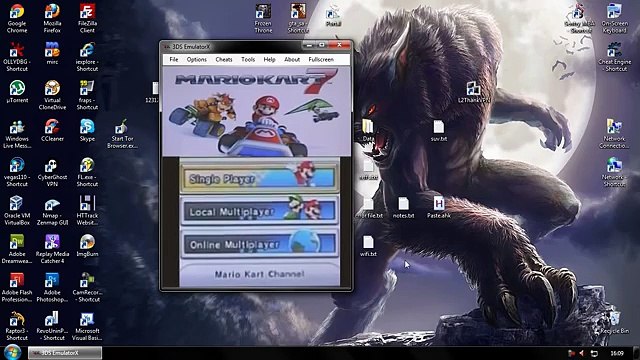
Task: Select the Microsoft Visual Basic icon
Action: point(87,326)
